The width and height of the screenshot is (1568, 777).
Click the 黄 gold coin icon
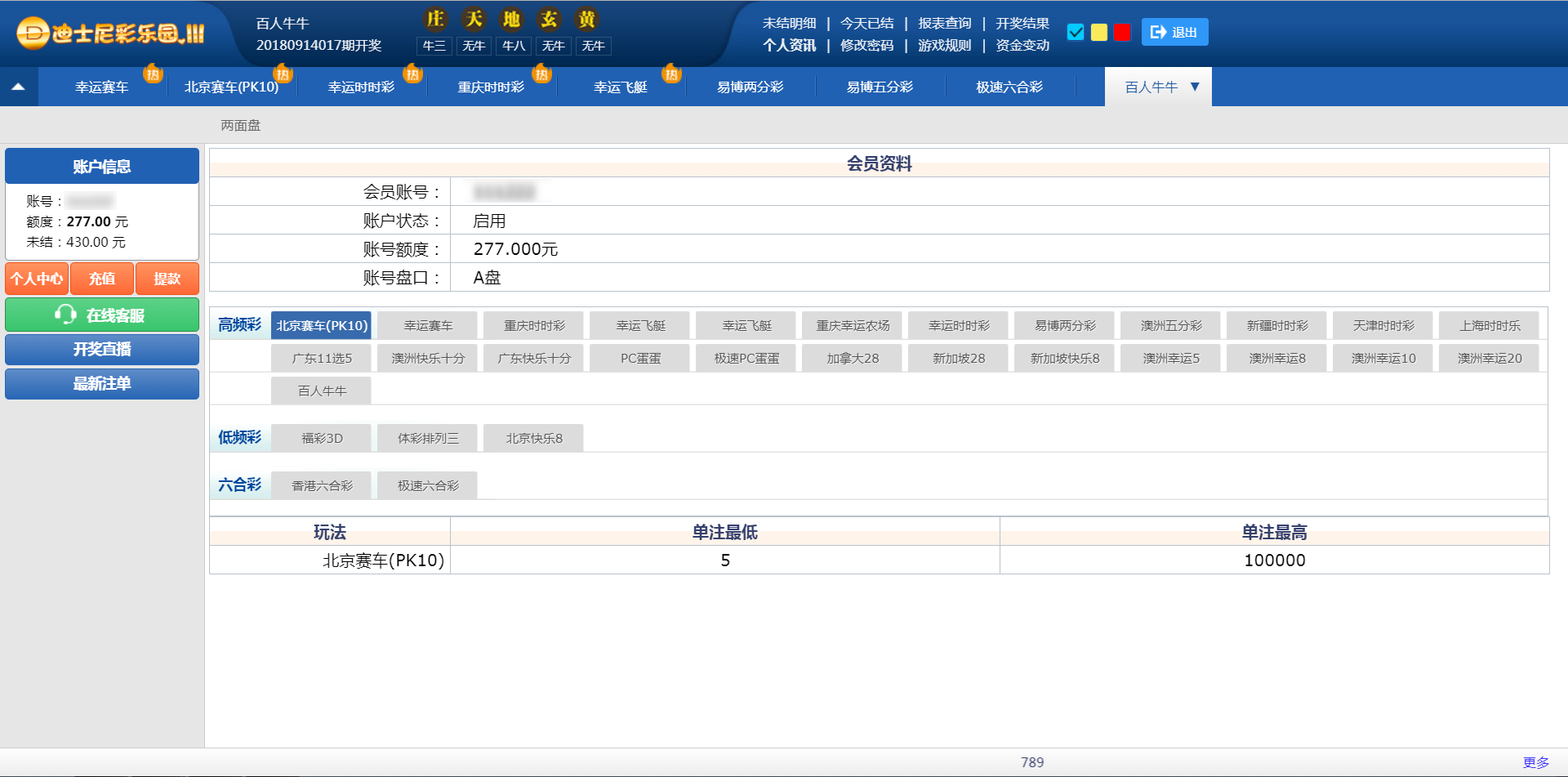[x=586, y=20]
